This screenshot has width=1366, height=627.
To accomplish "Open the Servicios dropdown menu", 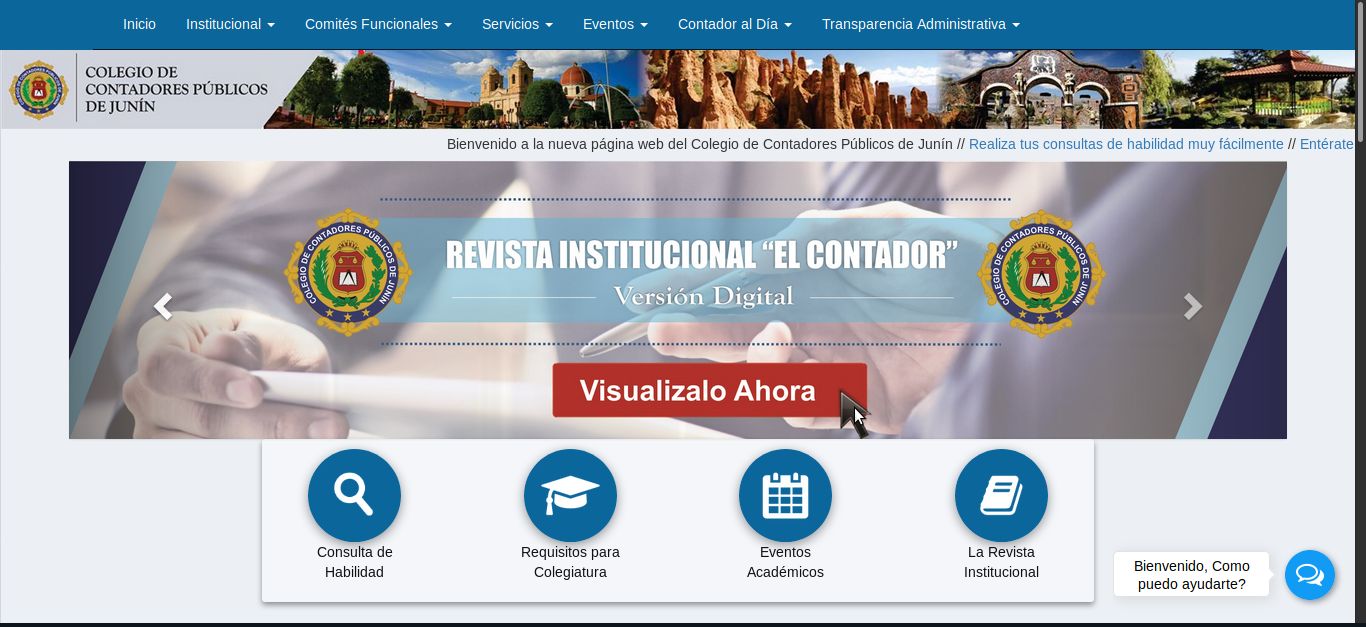I will pos(517,24).
